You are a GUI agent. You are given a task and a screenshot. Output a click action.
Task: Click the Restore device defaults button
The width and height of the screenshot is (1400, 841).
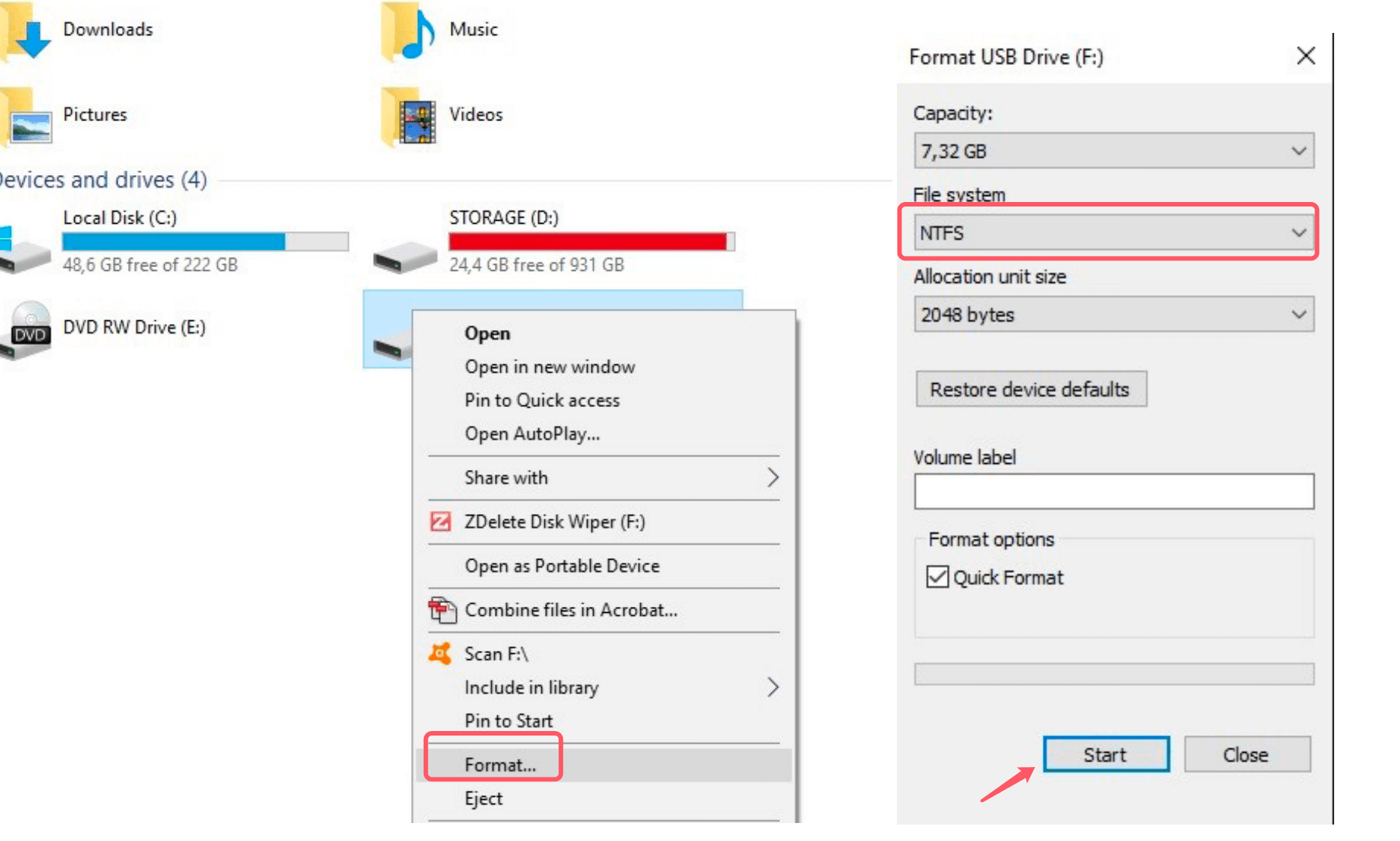click(1030, 389)
